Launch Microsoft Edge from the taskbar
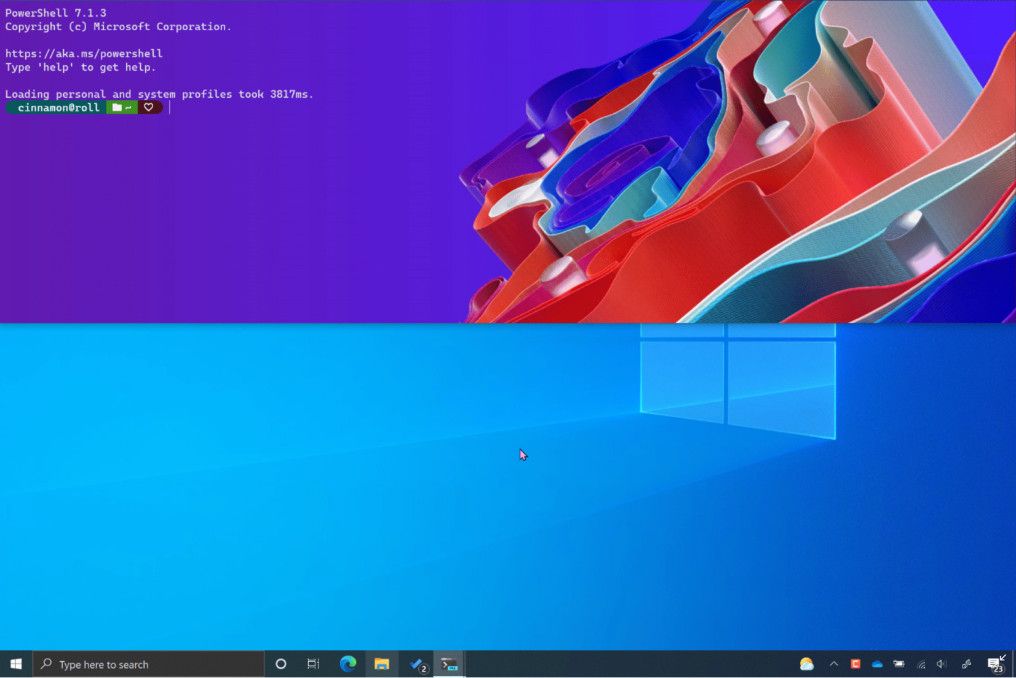Screen dimensions: 1016x678 [x=347, y=663]
